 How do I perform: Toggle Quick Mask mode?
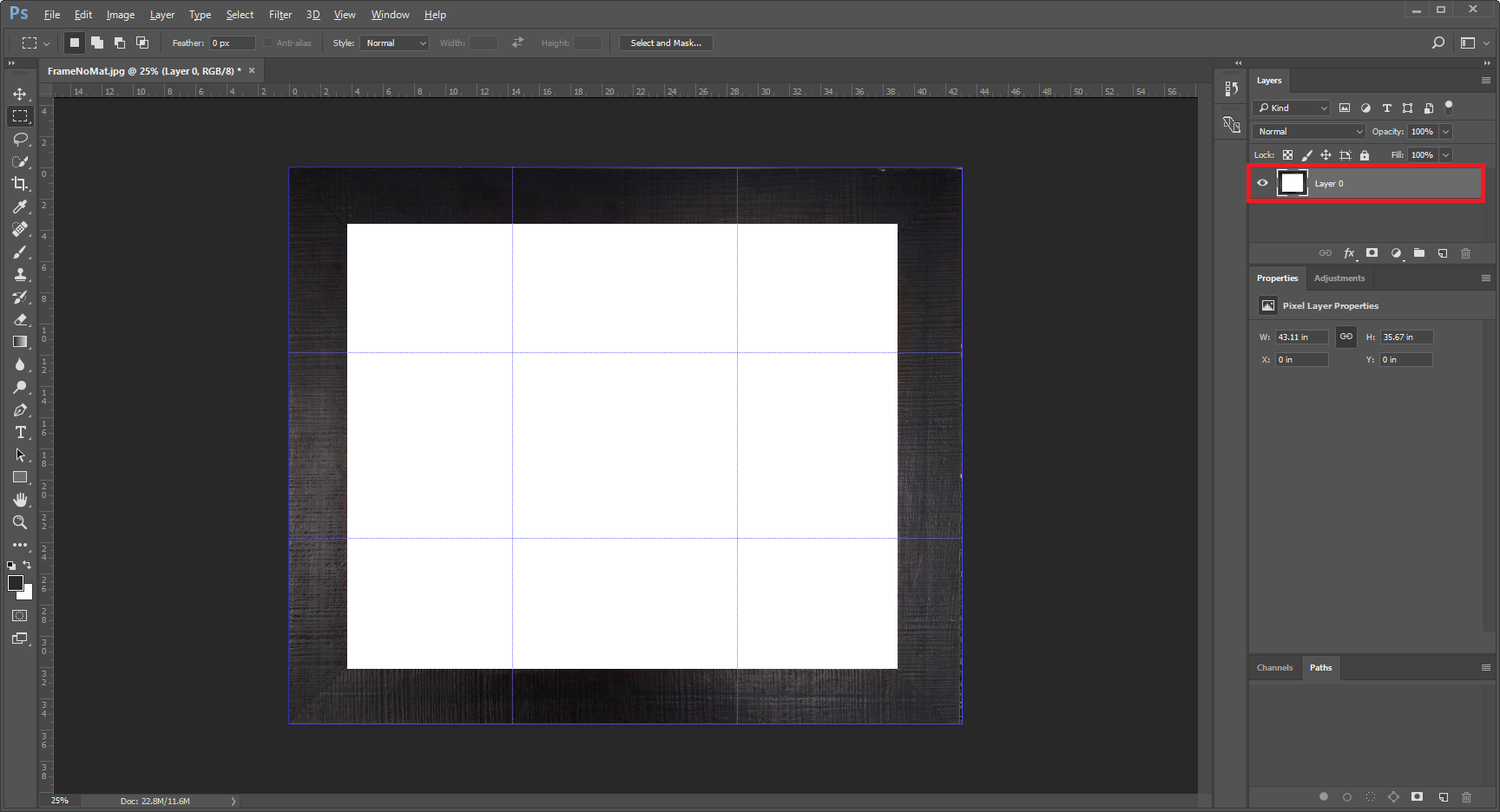(x=20, y=616)
